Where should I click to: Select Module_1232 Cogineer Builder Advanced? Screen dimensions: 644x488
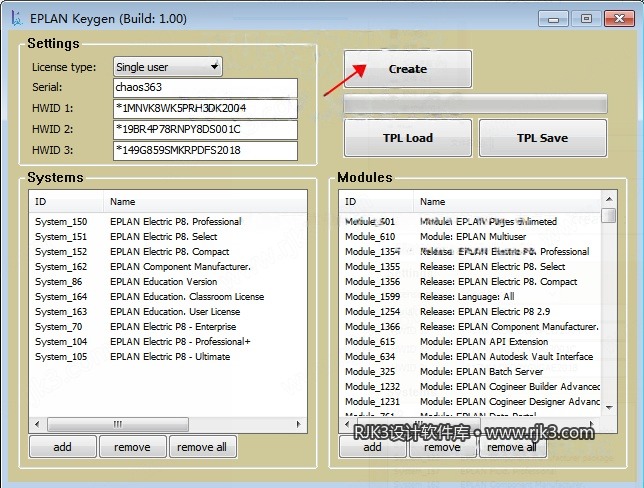point(470,387)
